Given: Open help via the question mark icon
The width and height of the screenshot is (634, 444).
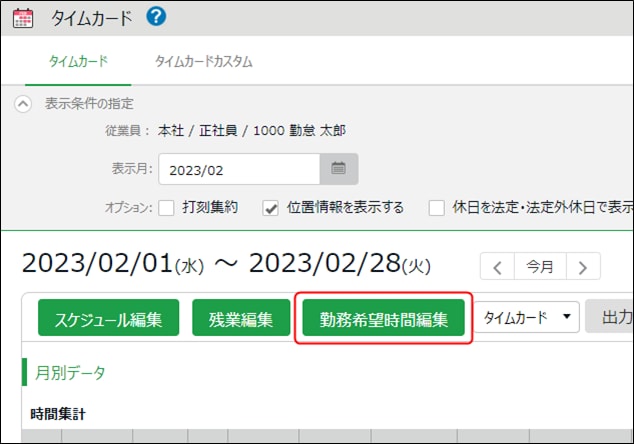Looking at the screenshot, I should coord(156,16).
